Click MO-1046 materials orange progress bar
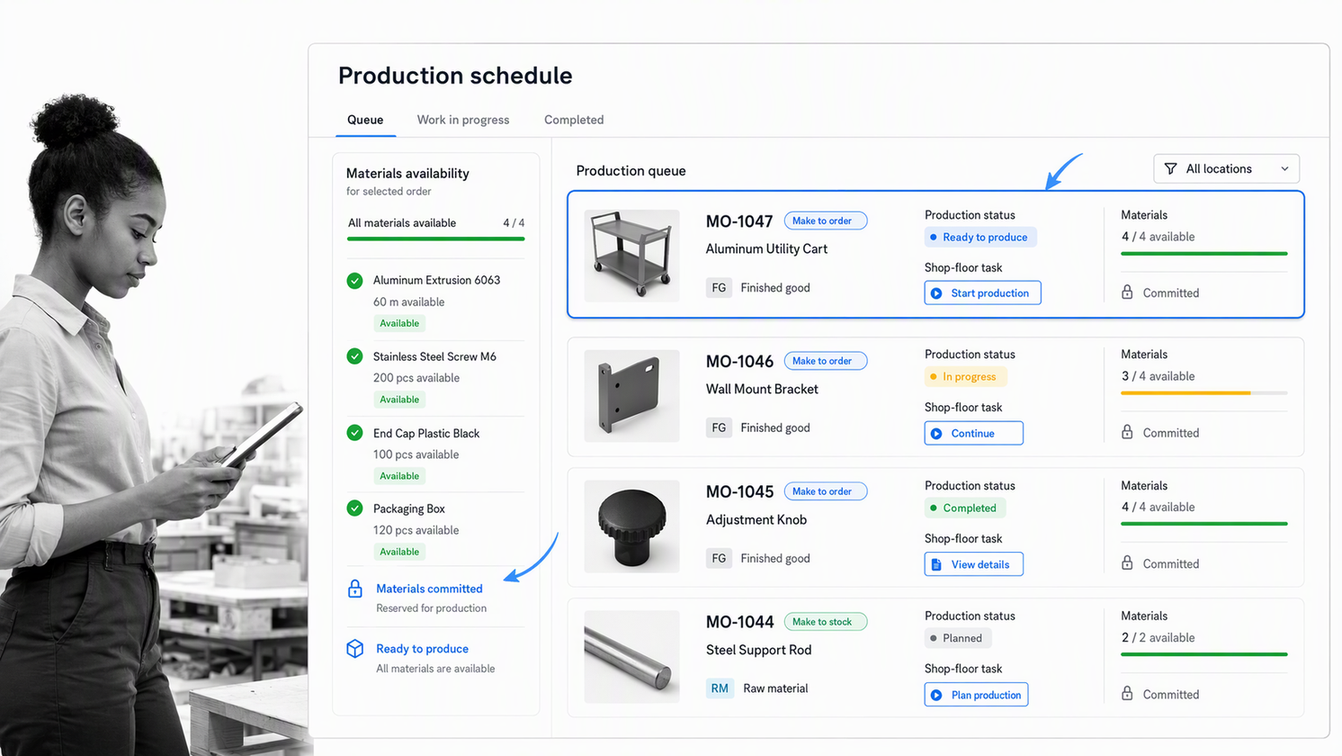This screenshot has width=1342, height=756. (1204, 393)
